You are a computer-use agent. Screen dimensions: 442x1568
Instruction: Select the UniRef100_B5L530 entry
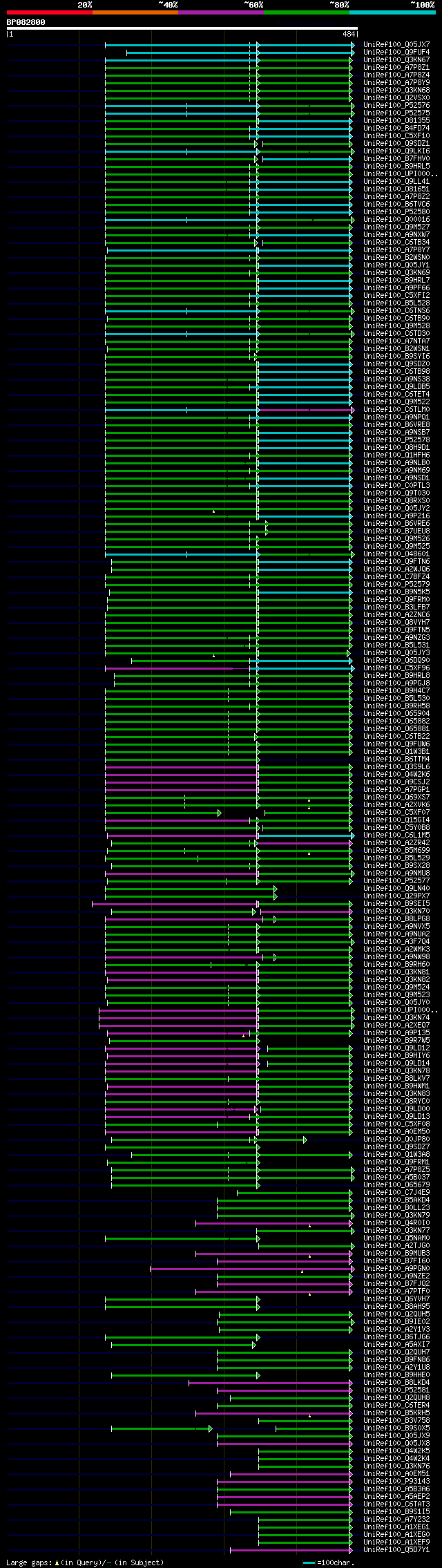(396, 698)
